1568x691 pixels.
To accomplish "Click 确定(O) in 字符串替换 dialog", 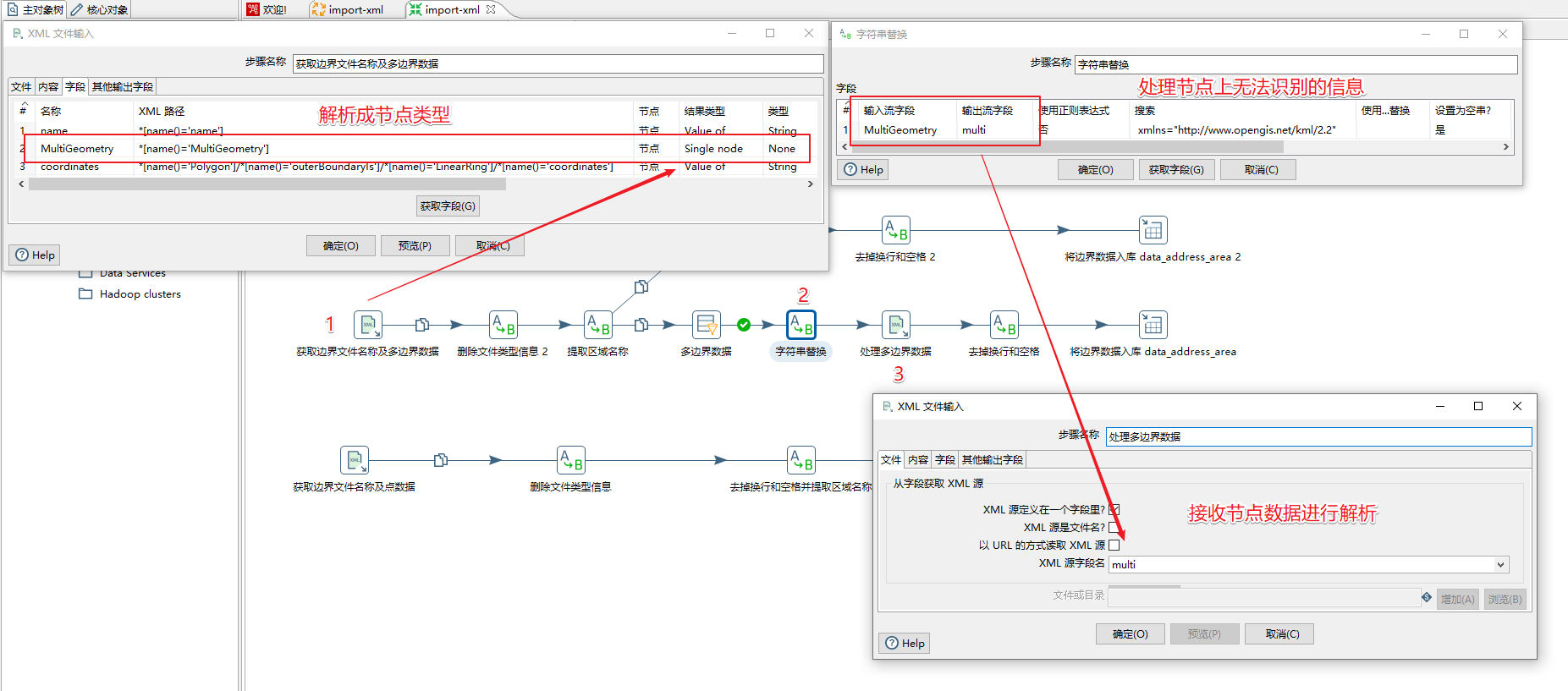I will coord(1096,169).
